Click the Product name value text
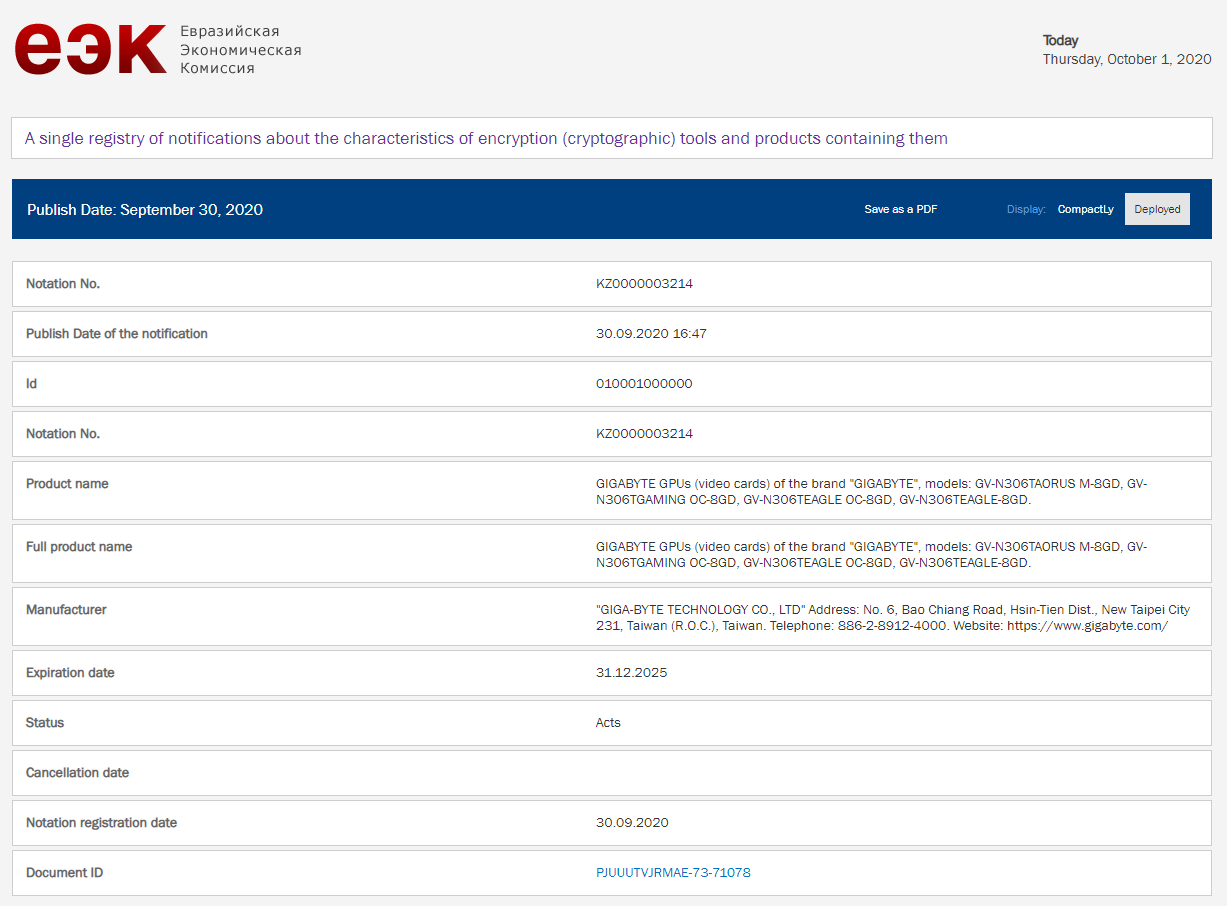This screenshot has width=1227, height=906. point(871,492)
